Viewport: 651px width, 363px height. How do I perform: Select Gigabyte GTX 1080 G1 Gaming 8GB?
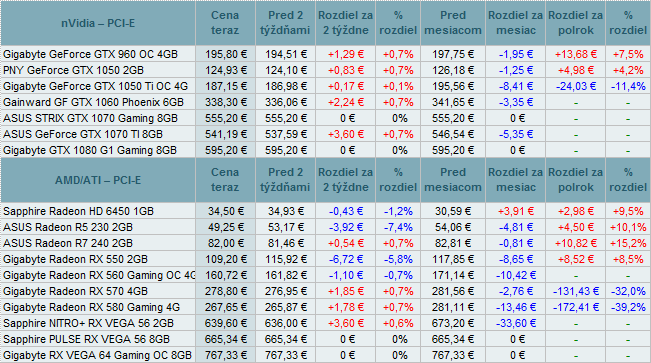90,150
